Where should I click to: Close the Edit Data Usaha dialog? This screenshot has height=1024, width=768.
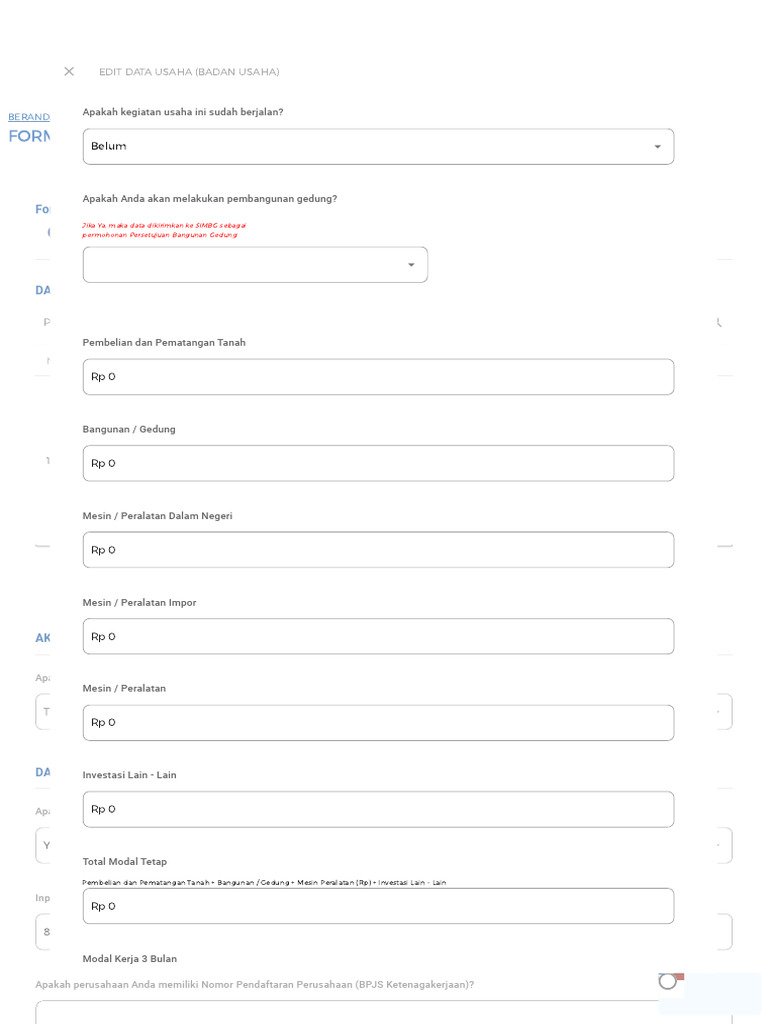[69, 72]
